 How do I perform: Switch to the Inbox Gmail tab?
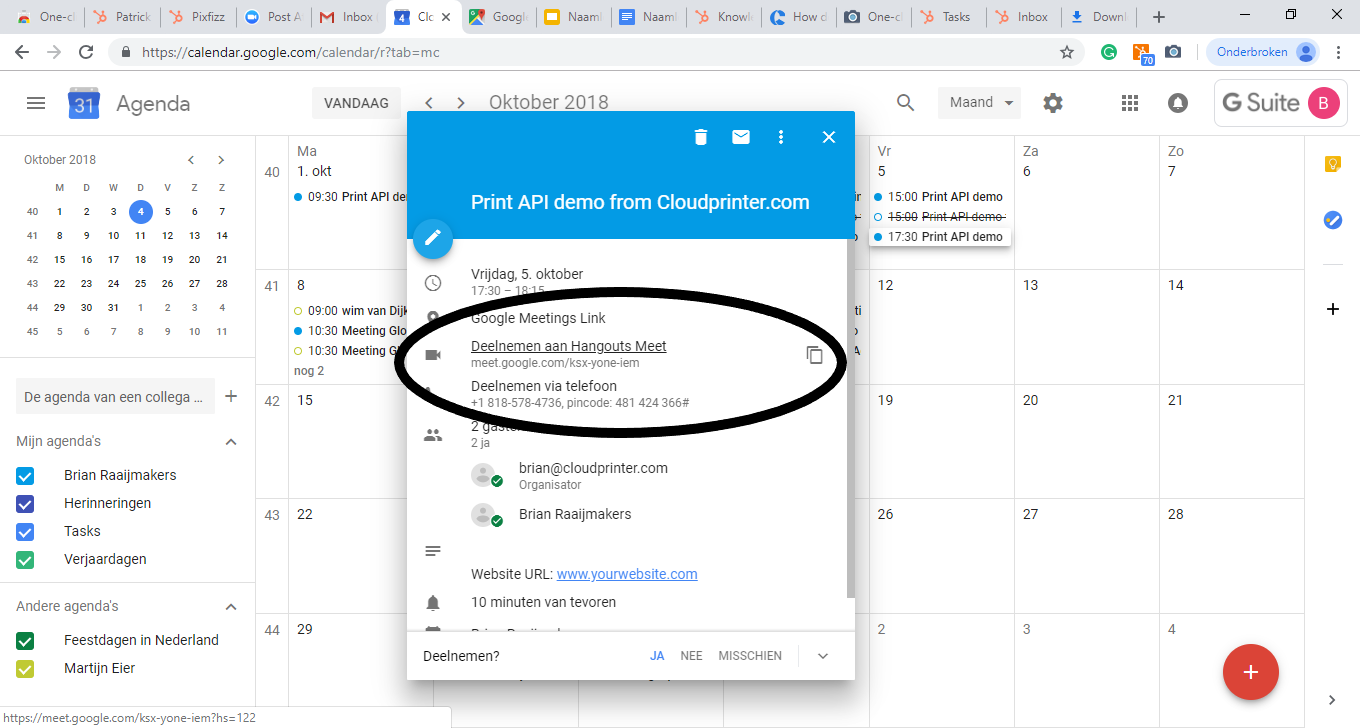pos(348,17)
